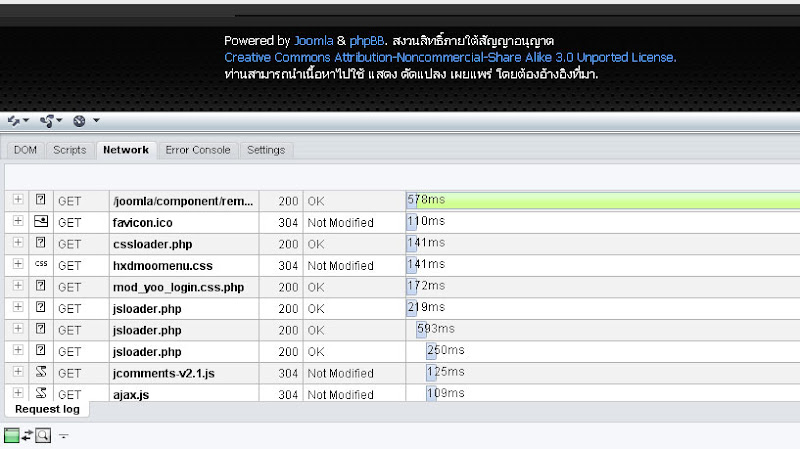The width and height of the screenshot is (800, 449).
Task: Click the GET method of ajax.js row
Action: [x=69, y=394]
